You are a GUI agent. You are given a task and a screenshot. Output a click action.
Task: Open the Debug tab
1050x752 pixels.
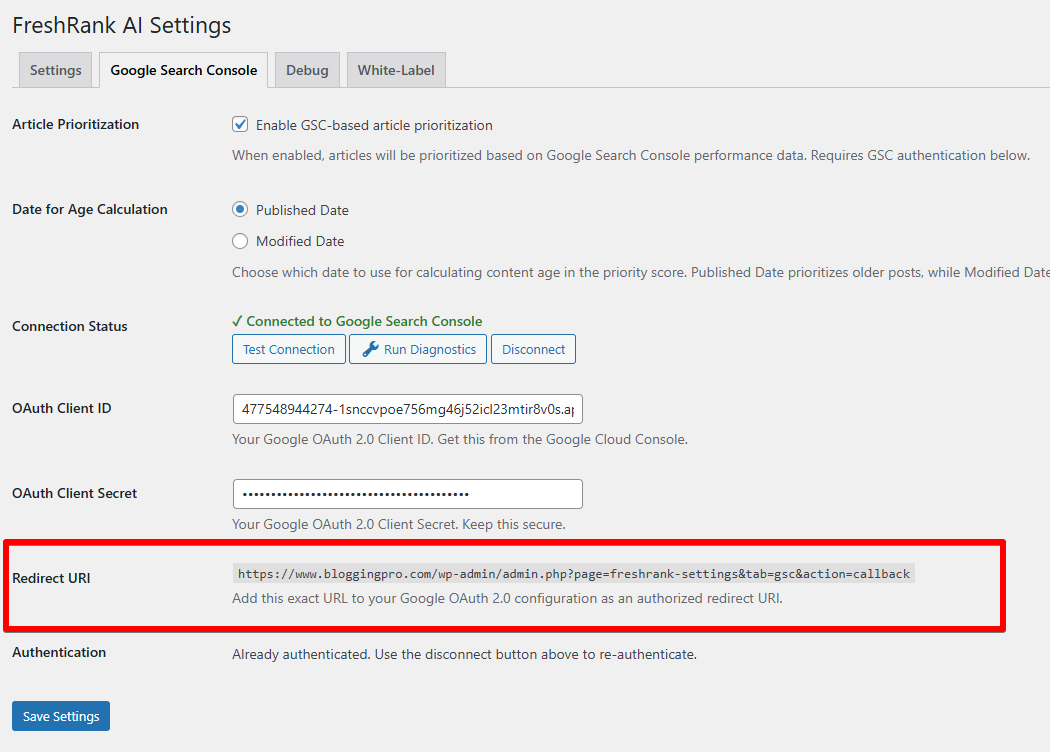(307, 70)
